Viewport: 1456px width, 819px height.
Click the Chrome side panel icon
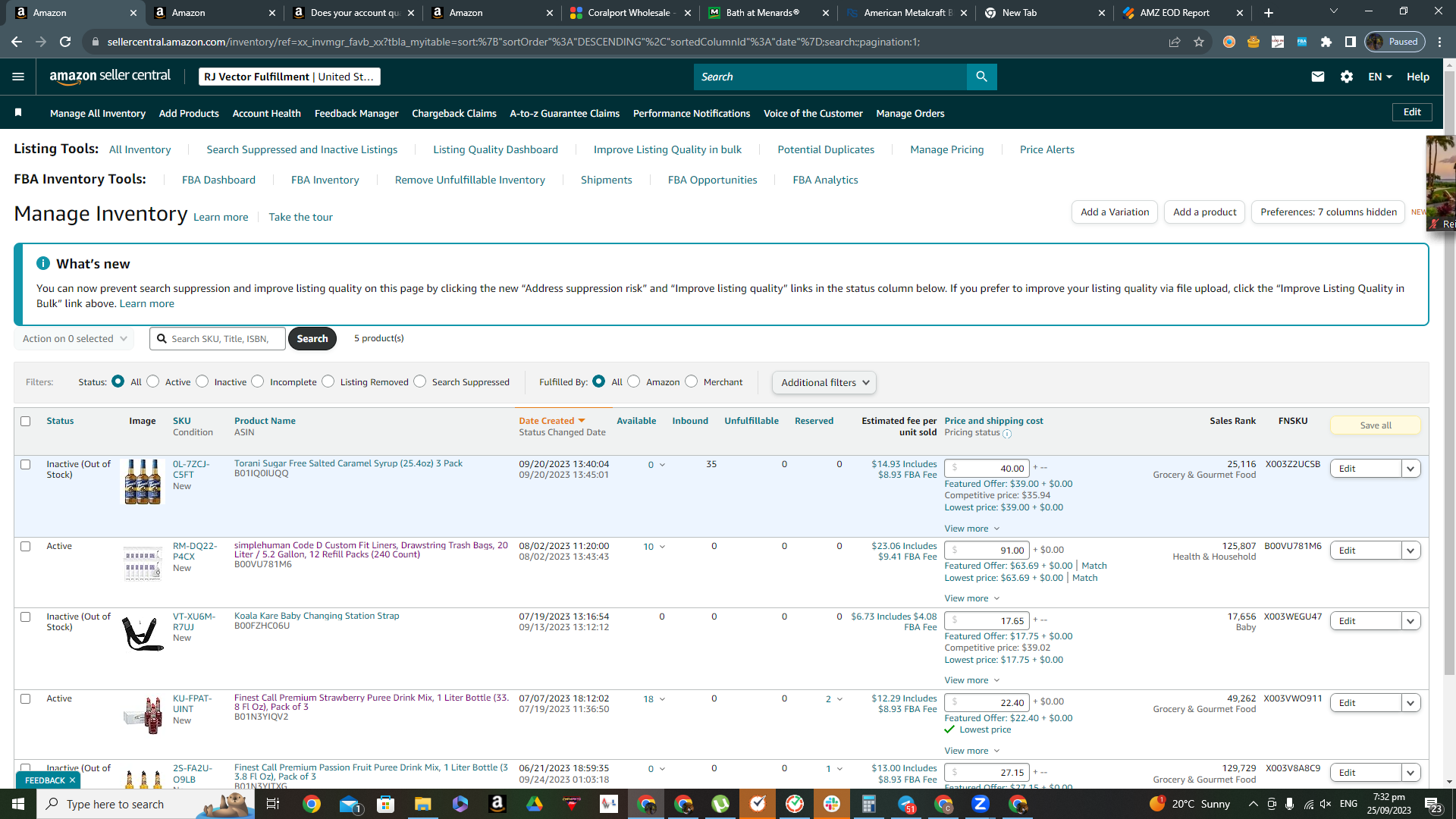click(x=1351, y=42)
